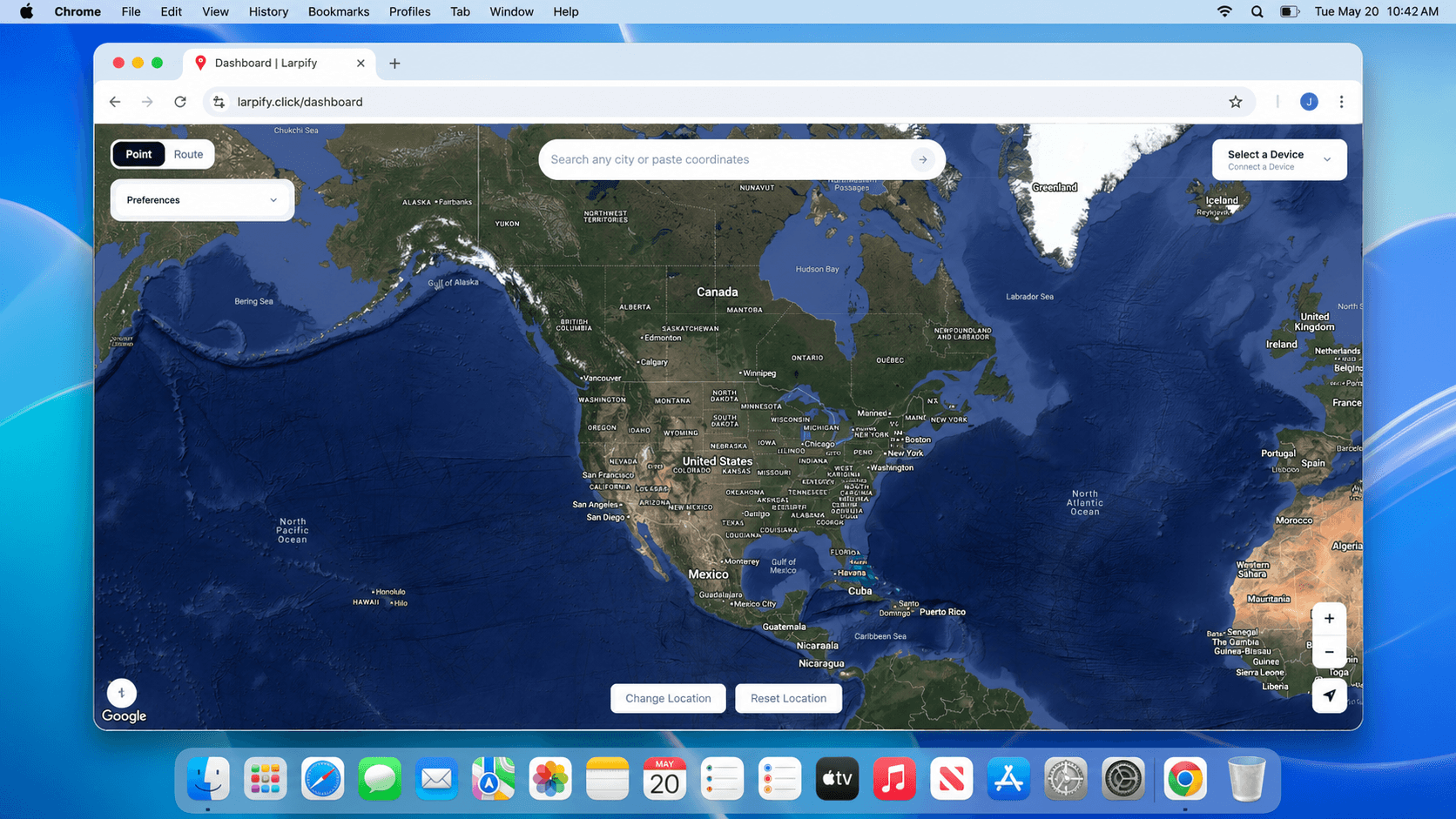1456x819 pixels.
Task: Open App Store from the Dock
Action: click(1008, 778)
